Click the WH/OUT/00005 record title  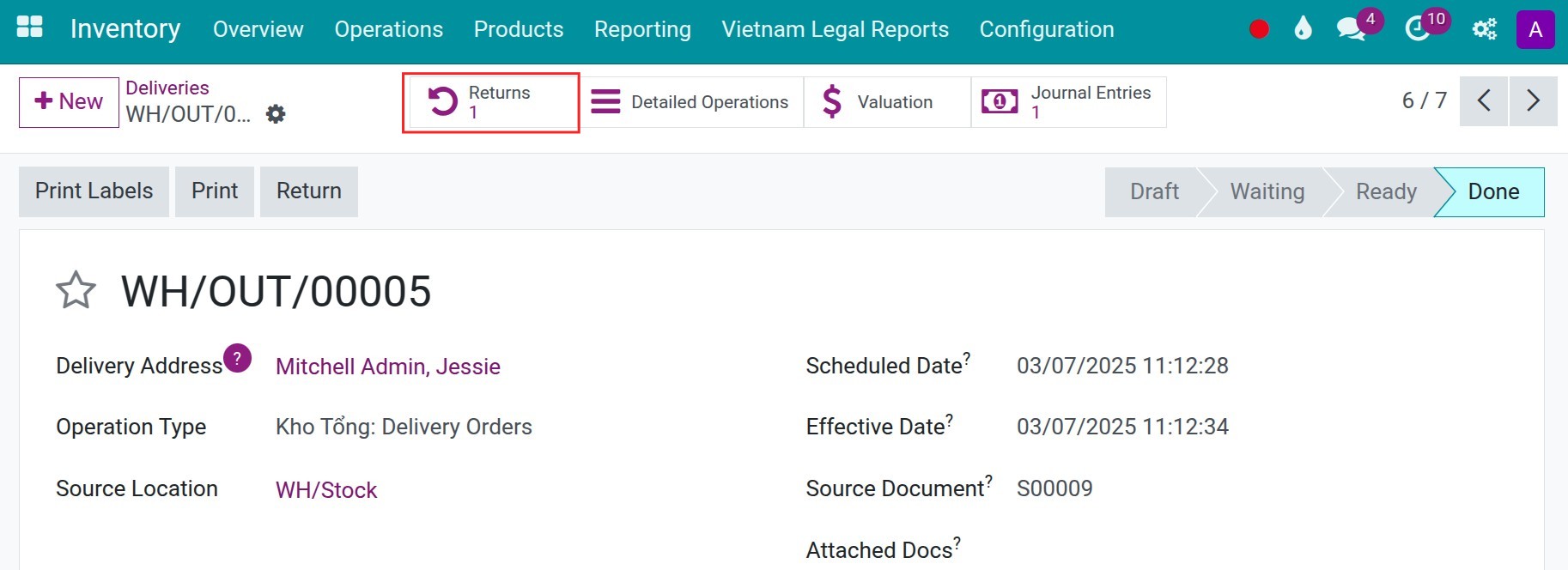276,291
